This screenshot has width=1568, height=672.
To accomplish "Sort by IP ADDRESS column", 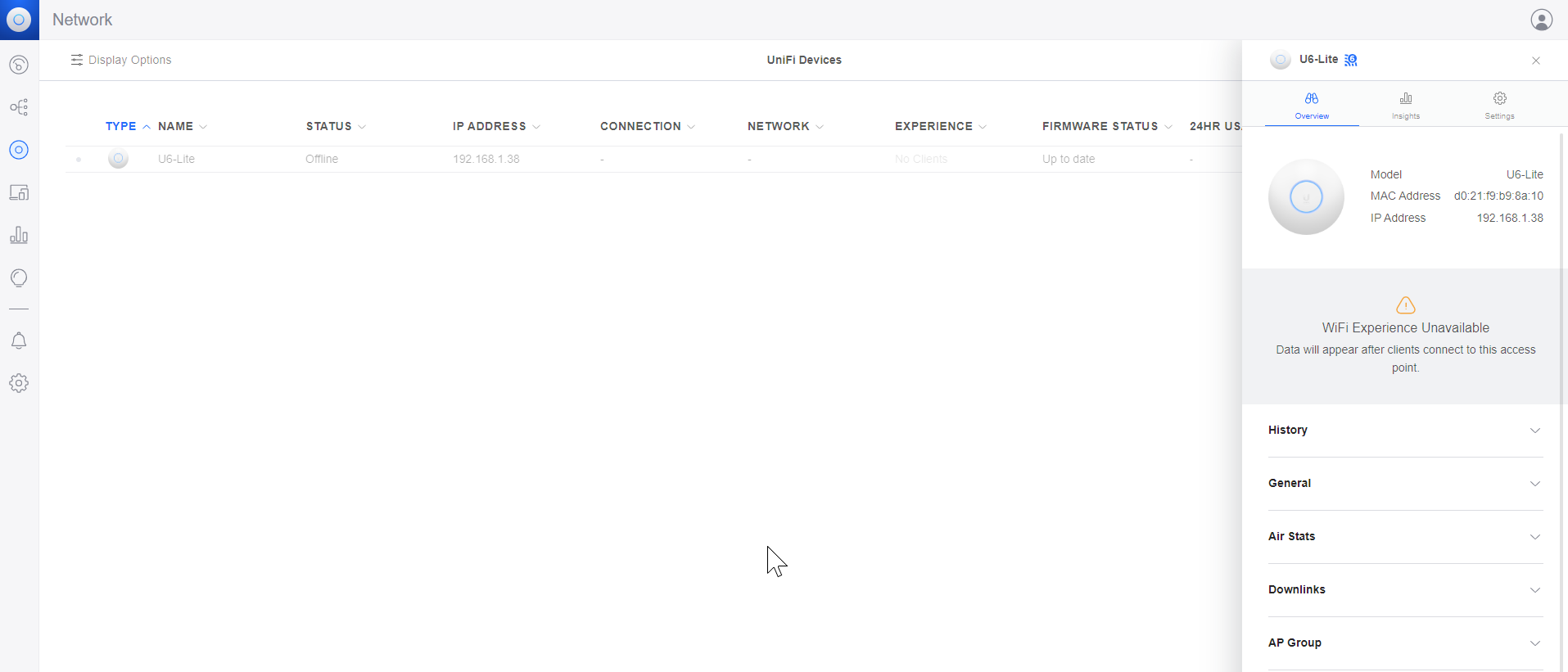I will (496, 126).
